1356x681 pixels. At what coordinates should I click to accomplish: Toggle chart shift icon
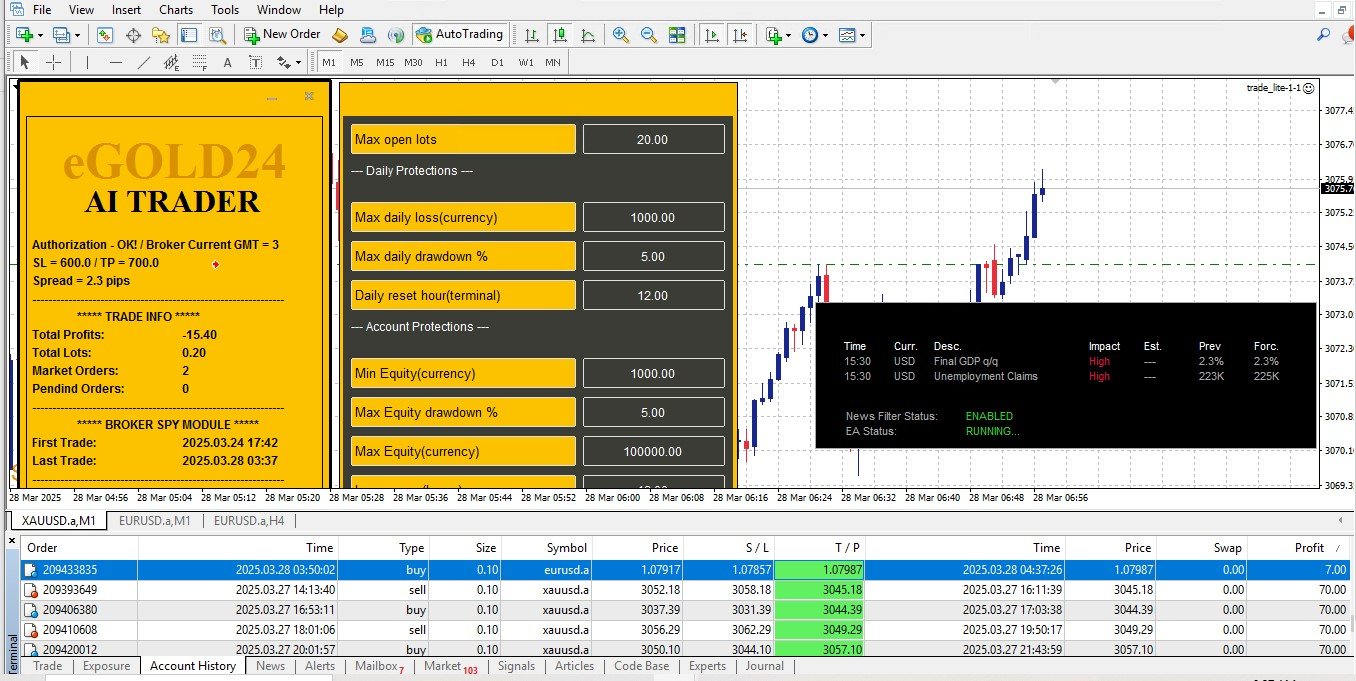click(x=739, y=34)
